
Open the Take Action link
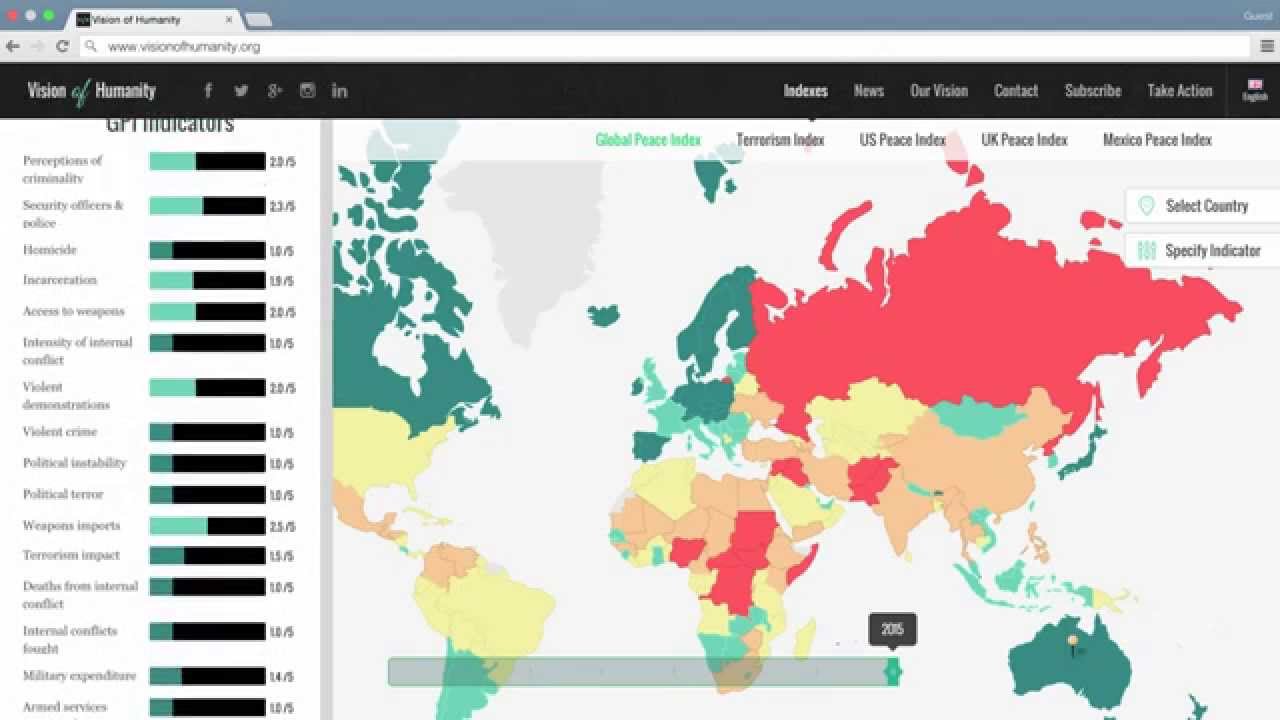[1179, 91]
